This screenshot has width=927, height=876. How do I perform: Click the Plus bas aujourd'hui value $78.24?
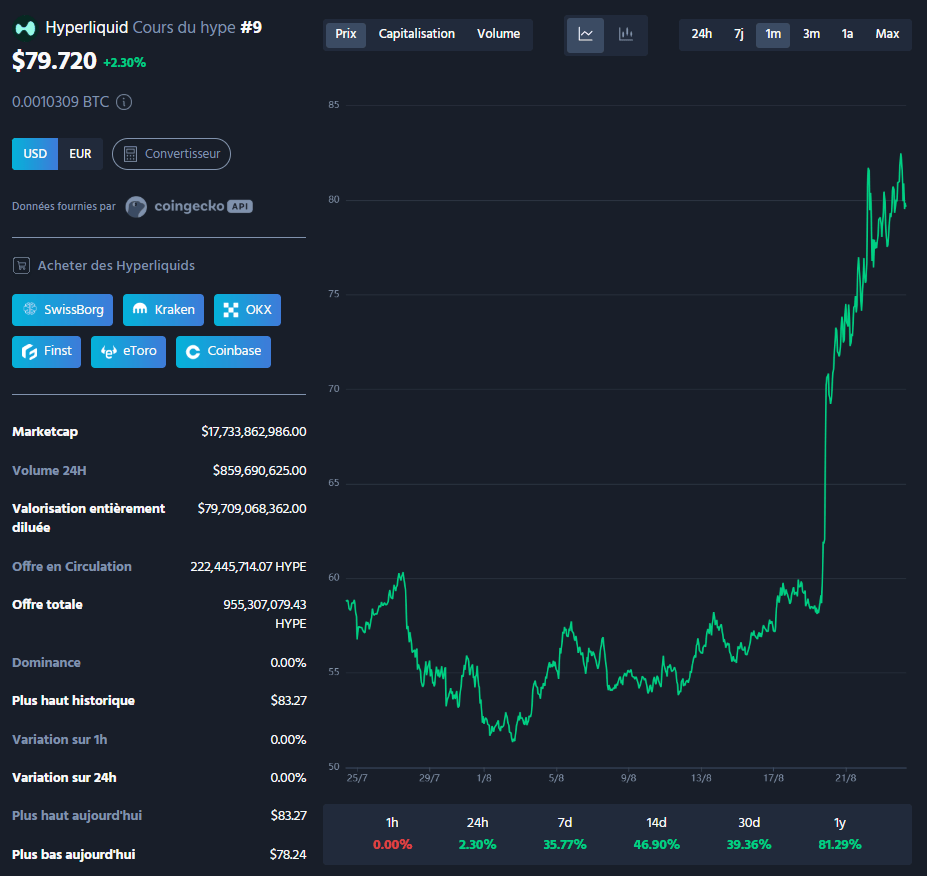coord(288,855)
